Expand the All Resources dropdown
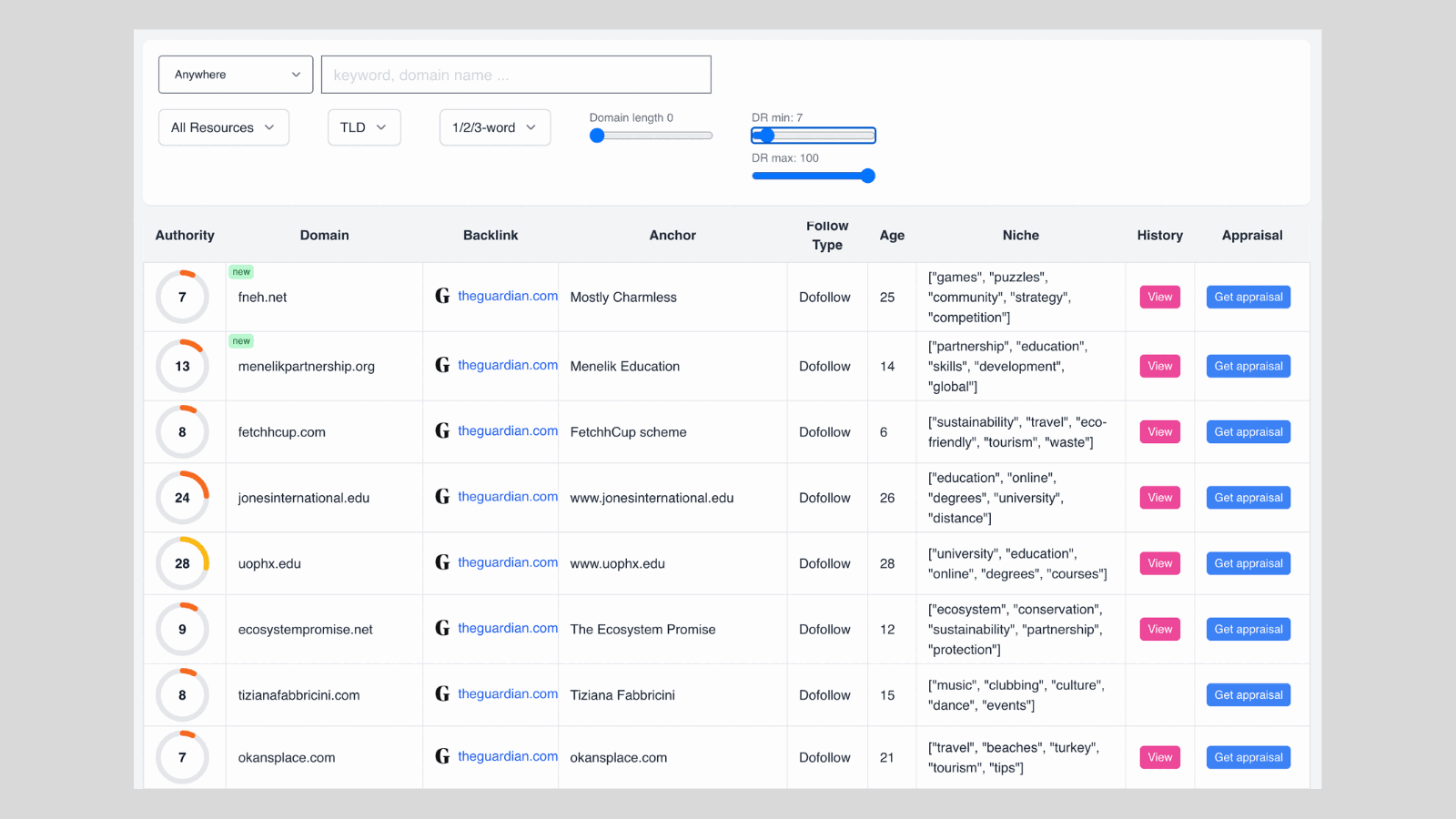The height and width of the screenshot is (819, 1456). (223, 127)
